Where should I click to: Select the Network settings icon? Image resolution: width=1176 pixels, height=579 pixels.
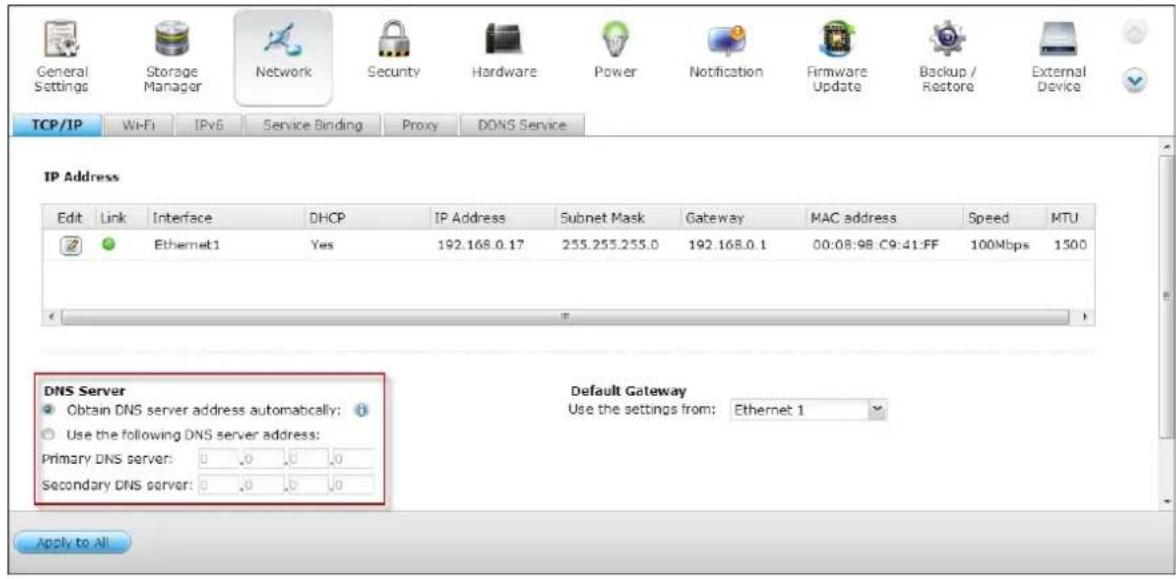tap(283, 56)
